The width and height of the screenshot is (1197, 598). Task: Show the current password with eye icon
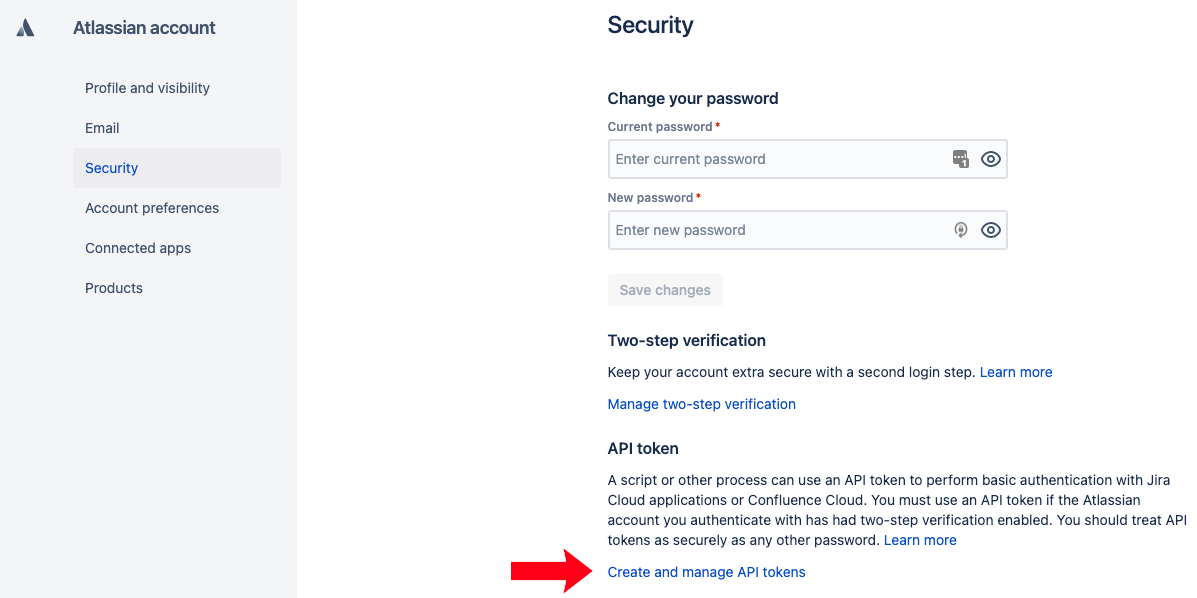[990, 159]
